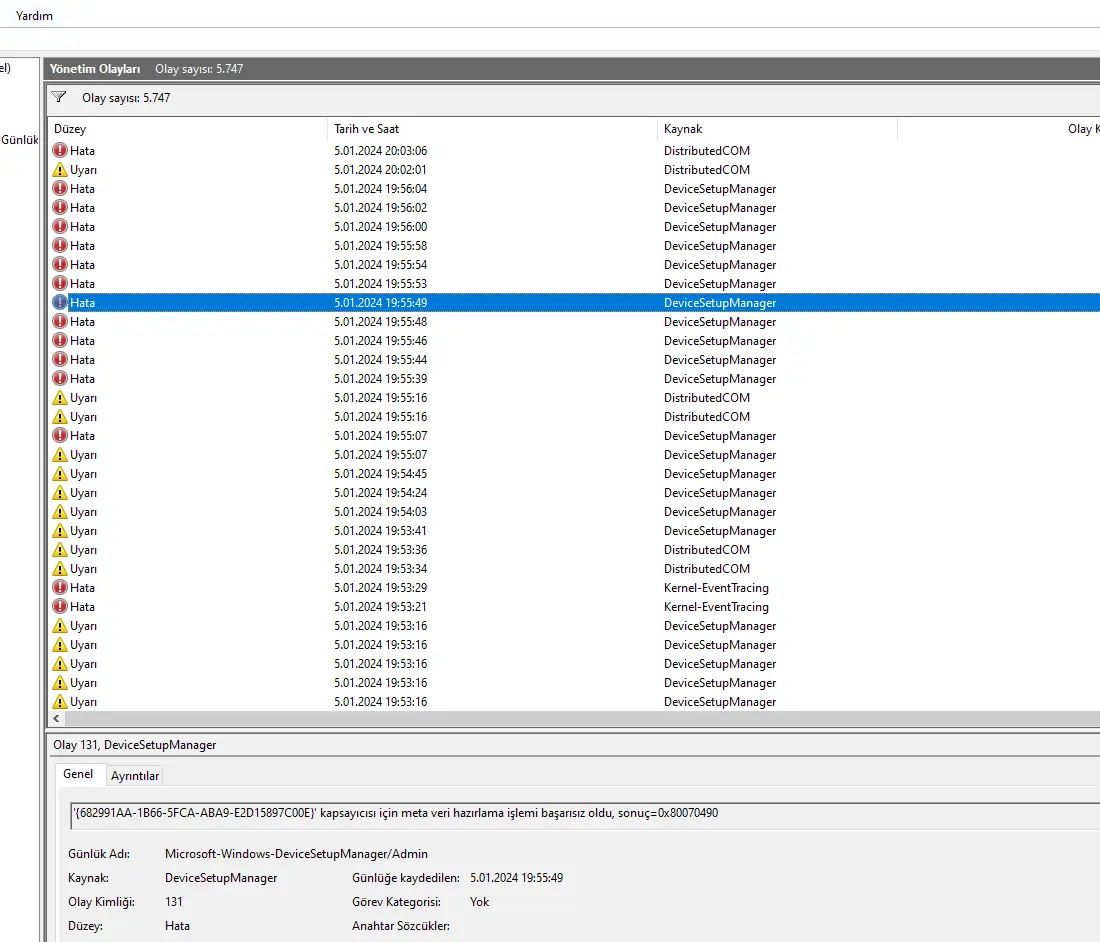
Task: Select timestamp 5.01.2024 20:02:01
Action: tap(380, 170)
